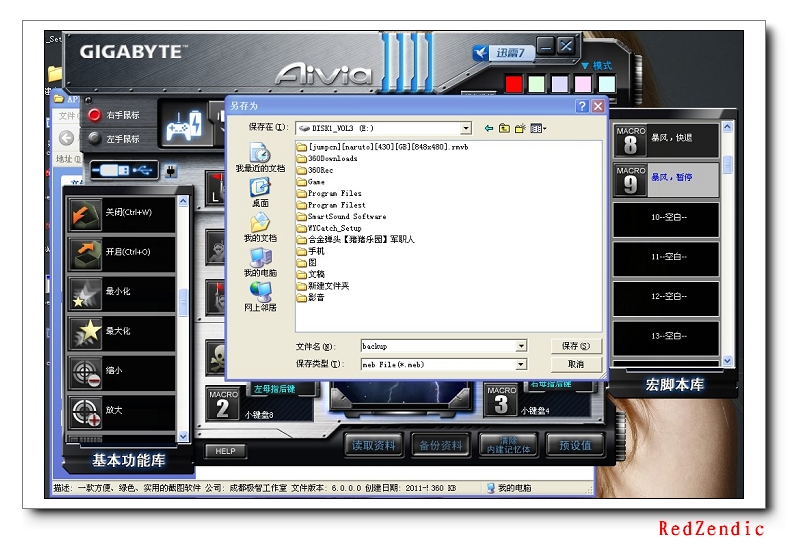Select the 13--空白-- macro slot
The width and height of the screenshot is (788, 549).
point(666,338)
